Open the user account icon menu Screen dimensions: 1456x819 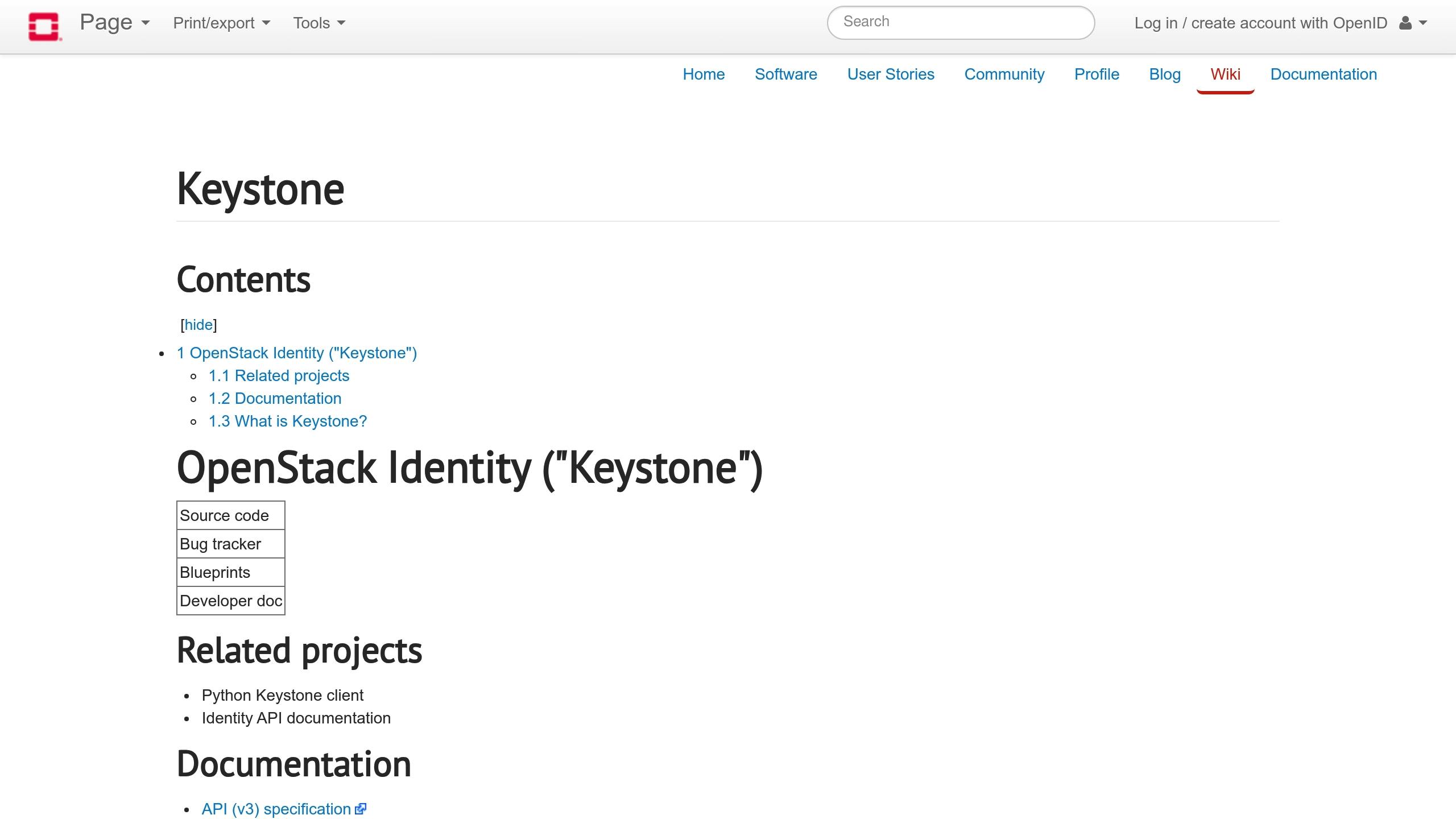pyautogui.click(x=1413, y=23)
